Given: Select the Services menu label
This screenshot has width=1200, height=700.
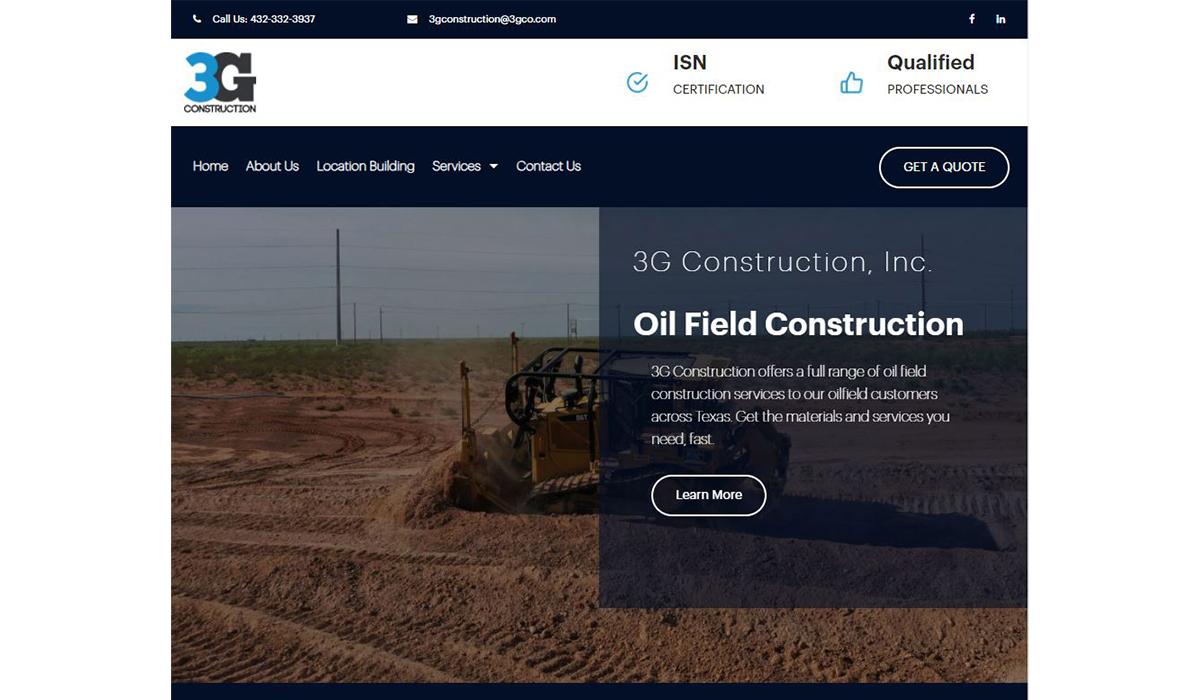Looking at the screenshot, I should [456, 166].
